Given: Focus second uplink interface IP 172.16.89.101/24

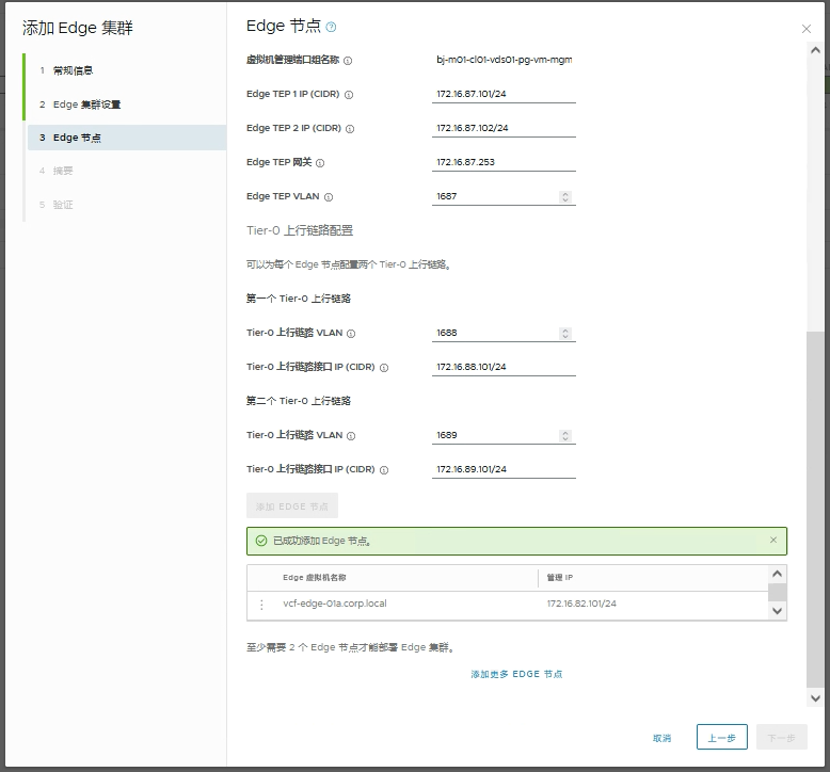Looking at the screenshot, I should [x=504, y=469].
